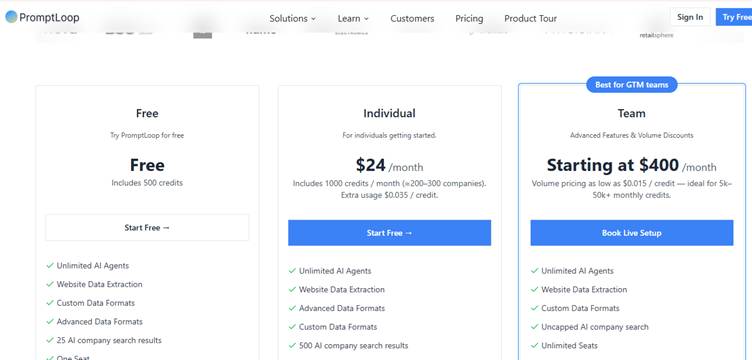Viewport: 752px width, 360px height.
Task: Click the PromptLoop logo icon
Action: pyautogui.click(x=11, y=17)
